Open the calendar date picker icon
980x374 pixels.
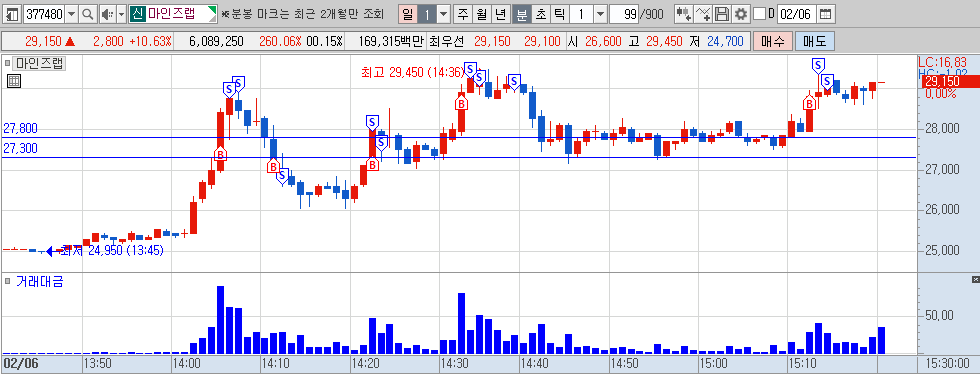coord(826,14)
